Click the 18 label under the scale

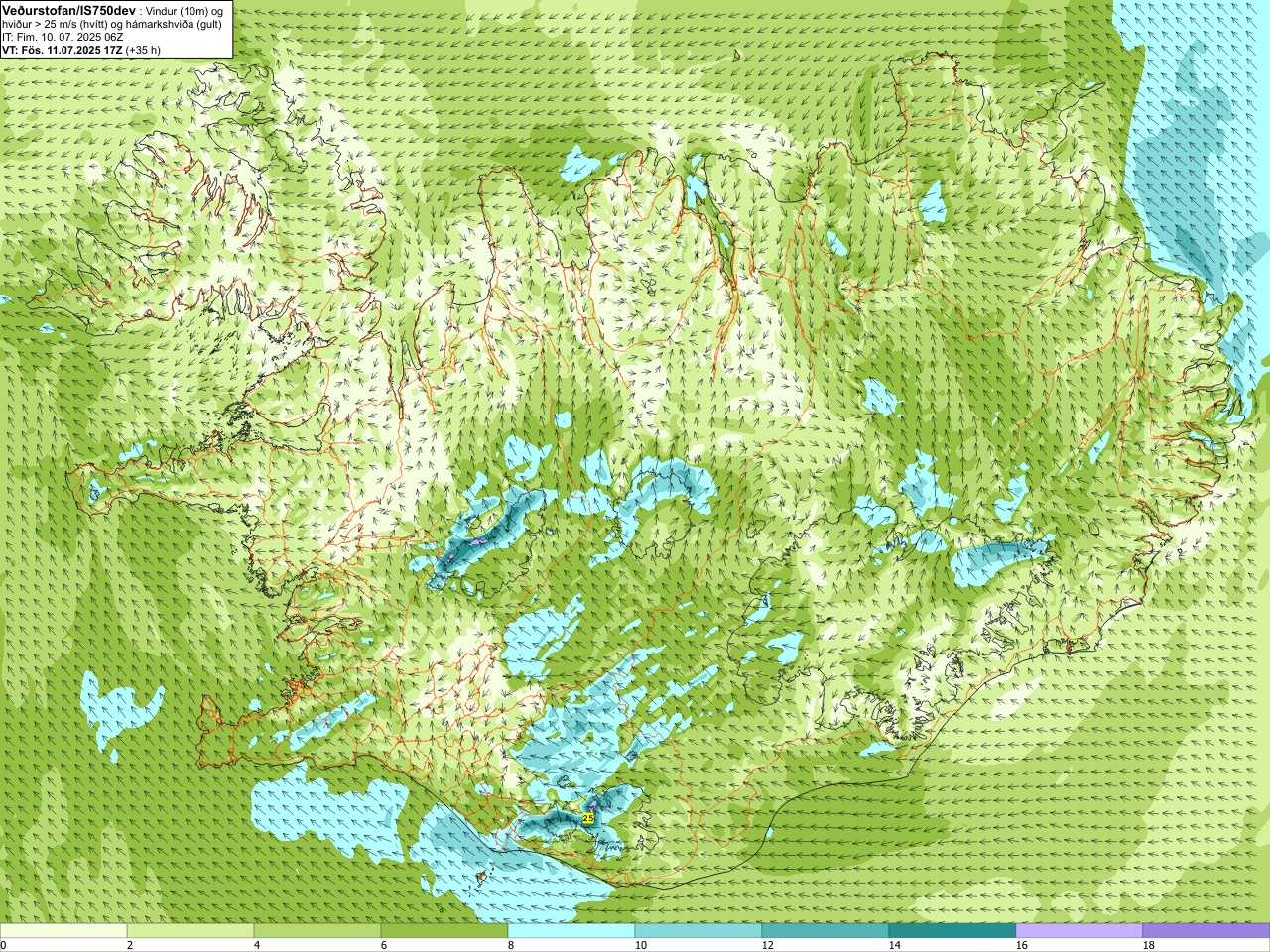click(x=1149, y=945)
